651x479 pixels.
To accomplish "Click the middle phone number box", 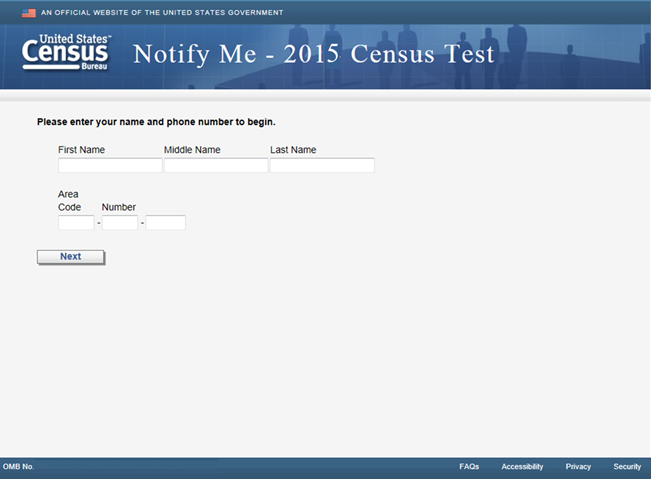I will point(120,222).
